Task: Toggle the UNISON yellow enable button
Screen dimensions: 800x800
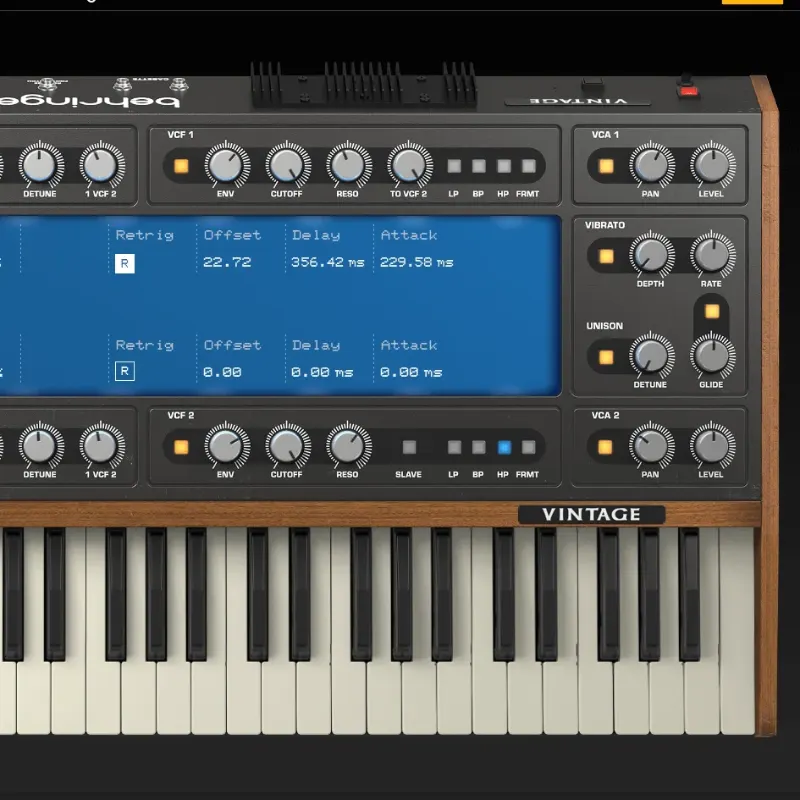Action: pyautogui.click(x=606, y=357)
